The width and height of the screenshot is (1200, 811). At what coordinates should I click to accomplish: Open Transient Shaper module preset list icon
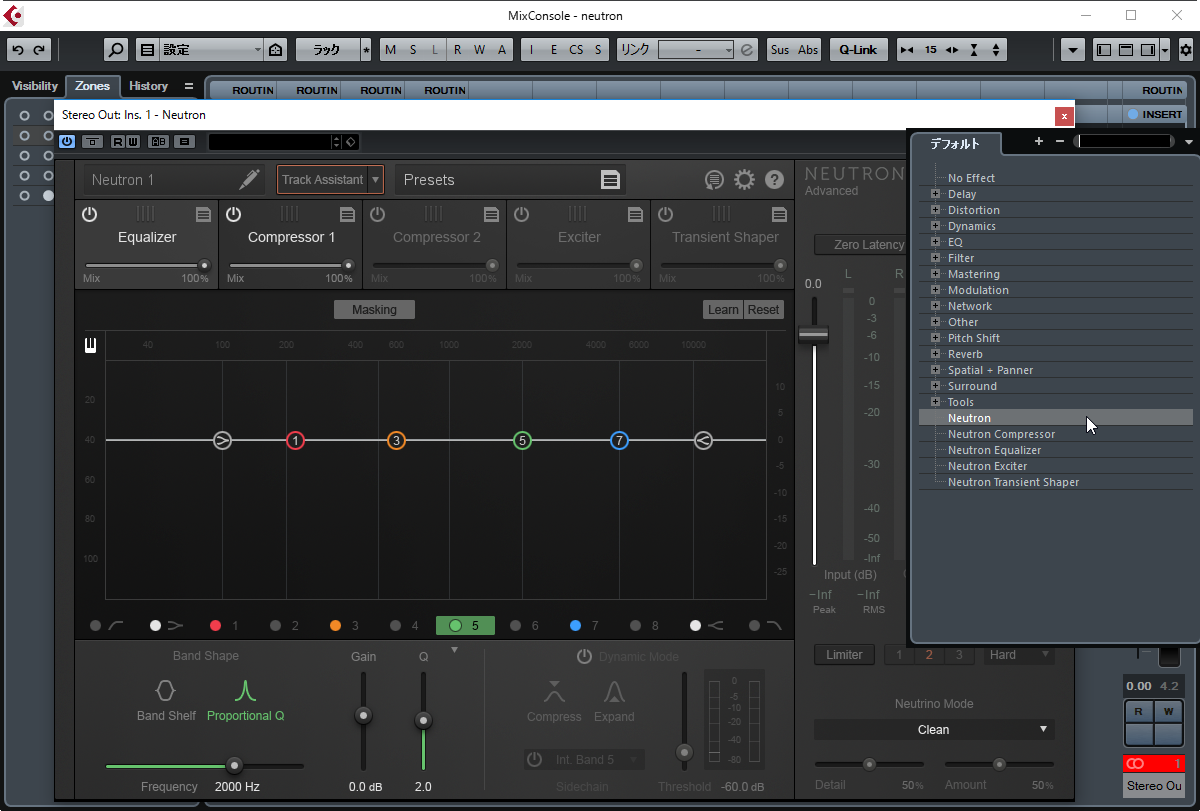click(x=779, y=214)
